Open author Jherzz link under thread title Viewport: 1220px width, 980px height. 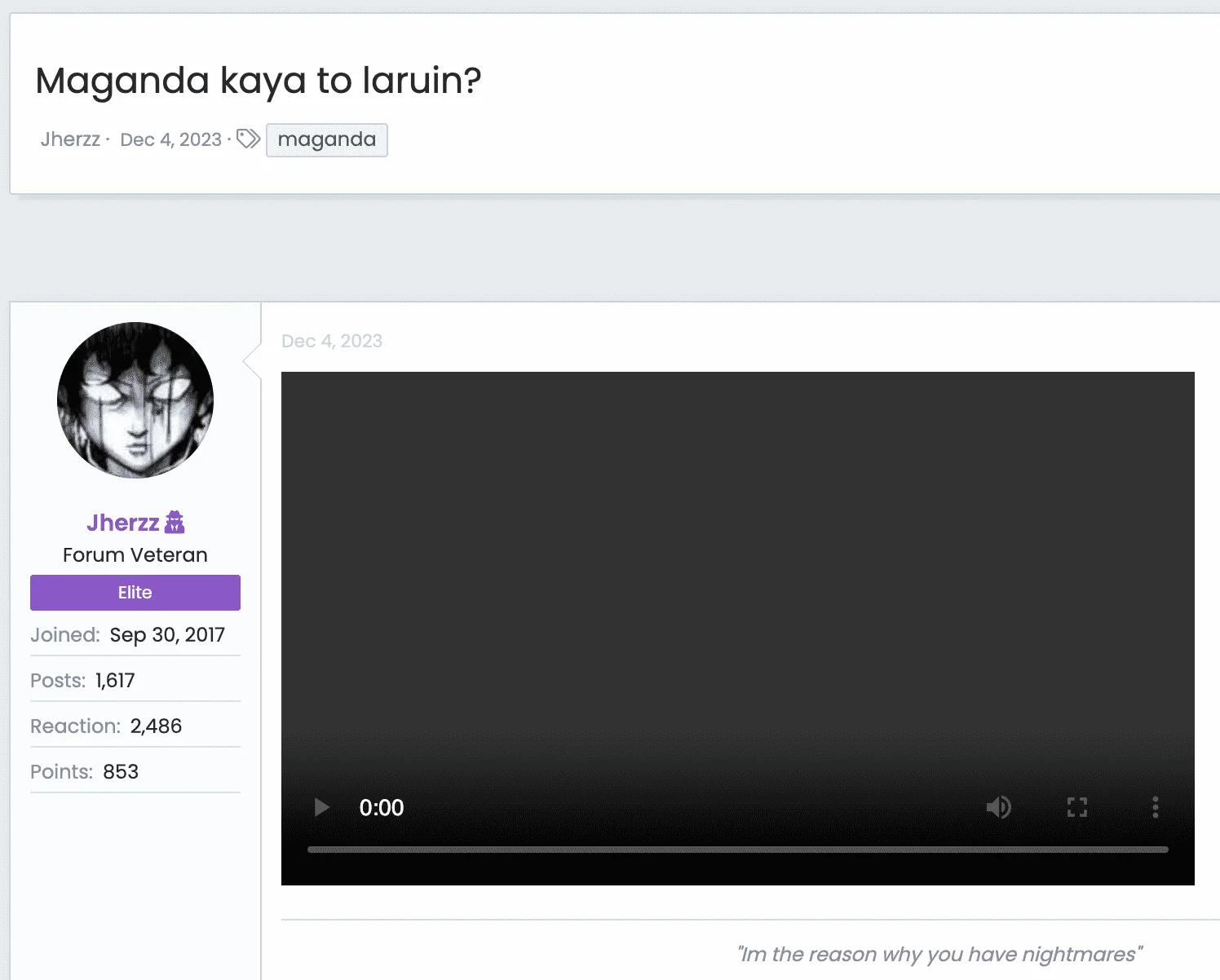pyautogui.click(x=70, y=139)
